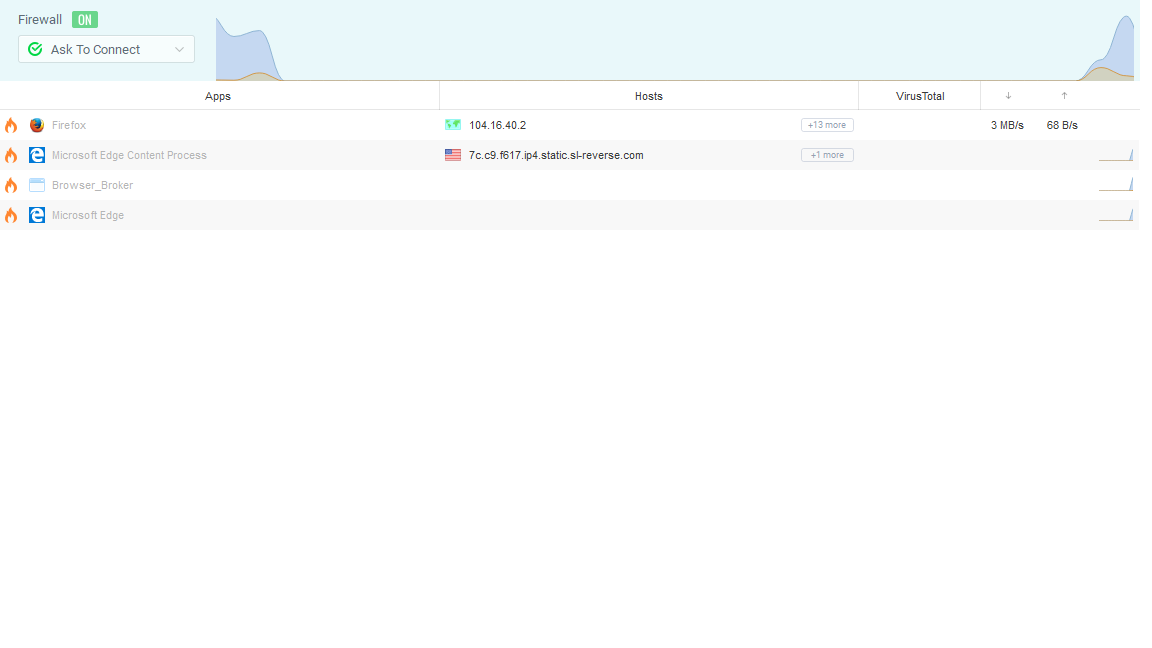1152x648 pixels.
Task: Click the Firefox application icon
Action: point(37,125)
